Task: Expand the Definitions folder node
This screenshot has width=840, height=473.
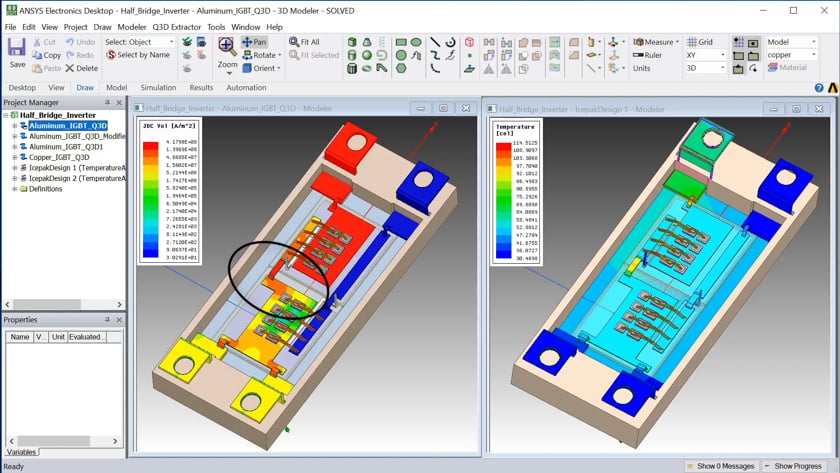Action: (14, 189)
